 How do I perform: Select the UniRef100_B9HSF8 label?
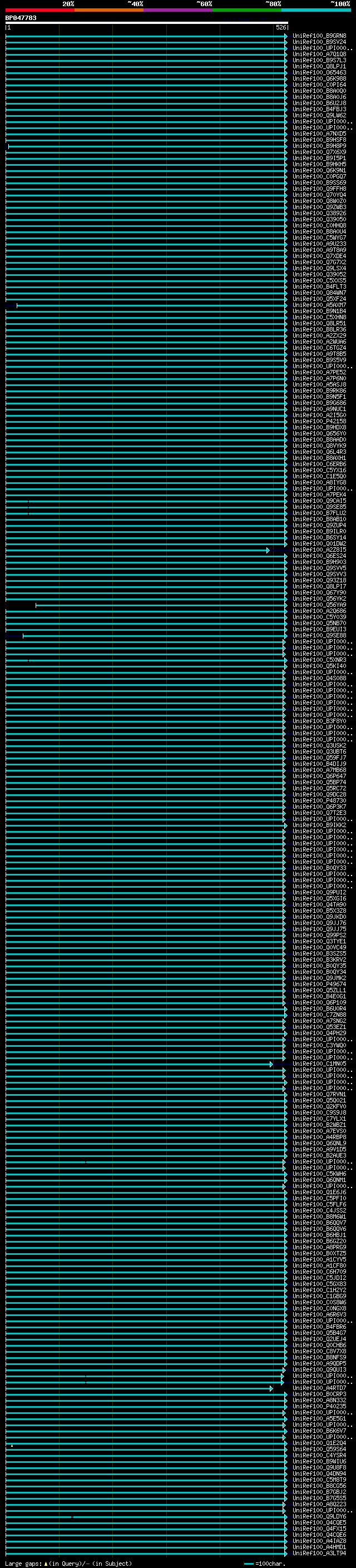(319, 140)
